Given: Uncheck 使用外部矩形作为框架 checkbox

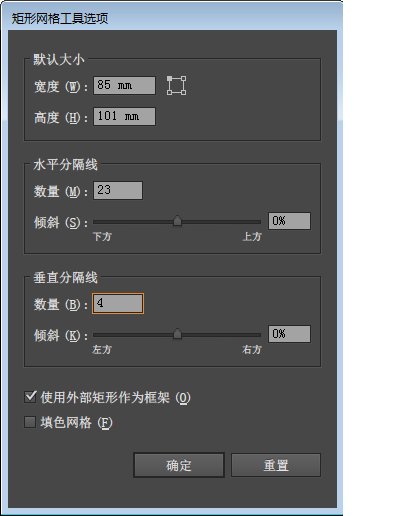Looking at the screenshot, I should tap(30, 397).
